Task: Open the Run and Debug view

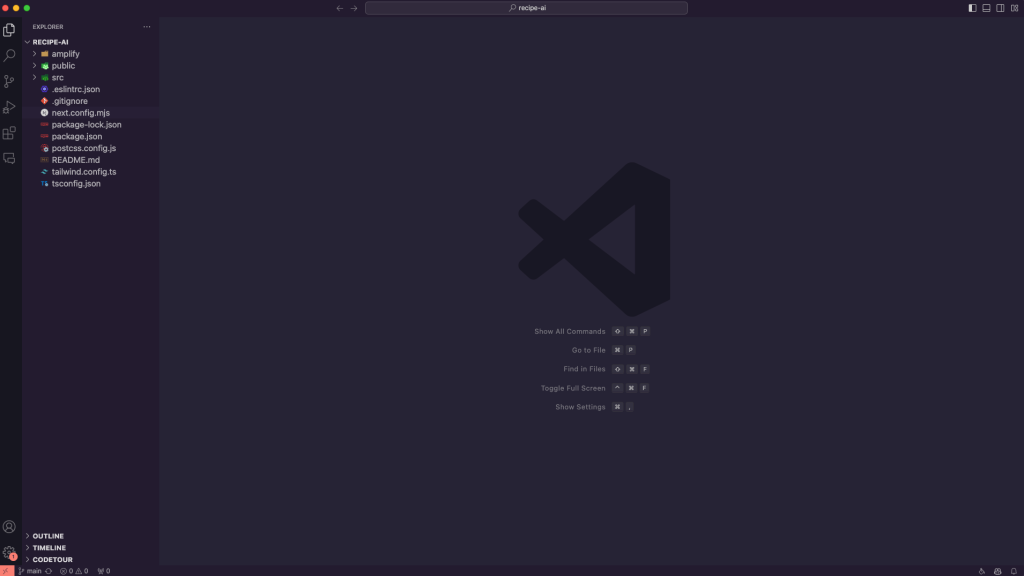Action: point(10,106)
